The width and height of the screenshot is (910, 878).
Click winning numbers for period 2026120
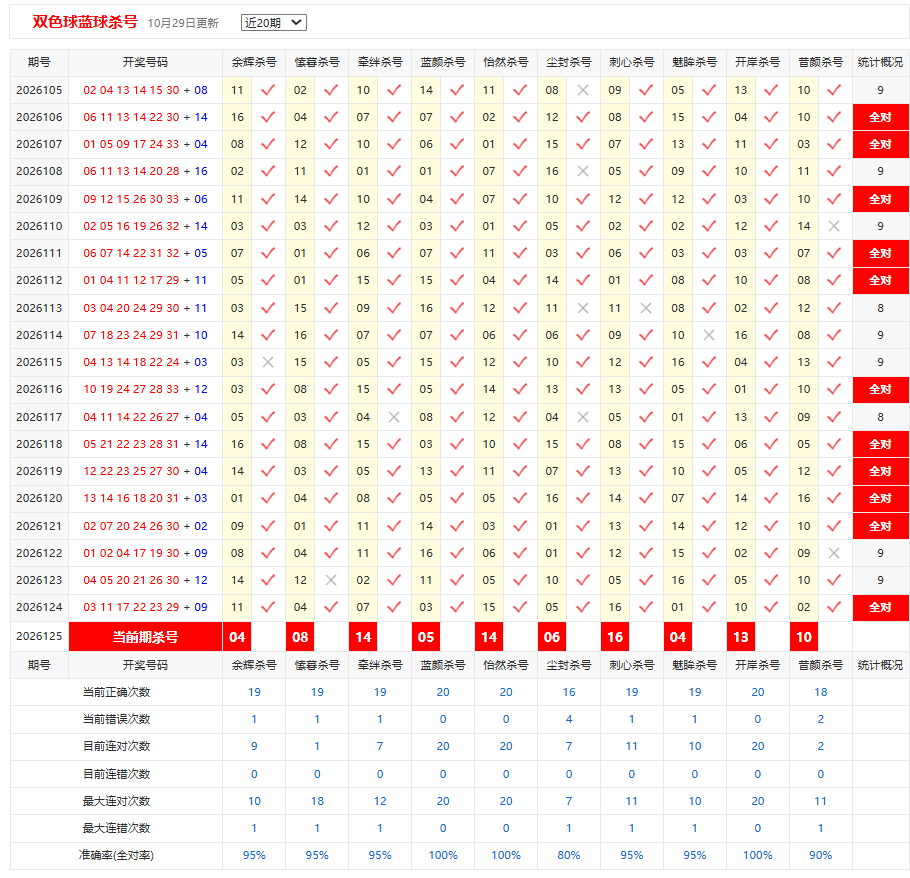coord(145,498)
